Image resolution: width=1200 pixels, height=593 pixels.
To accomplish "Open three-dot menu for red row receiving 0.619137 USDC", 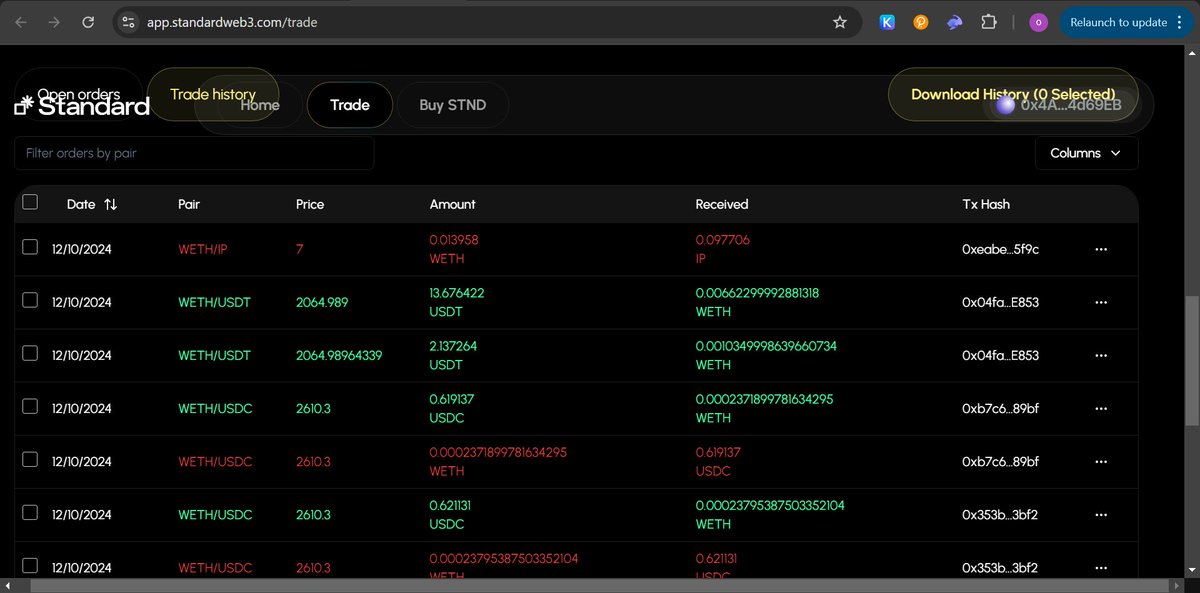I will point(1101,461).
